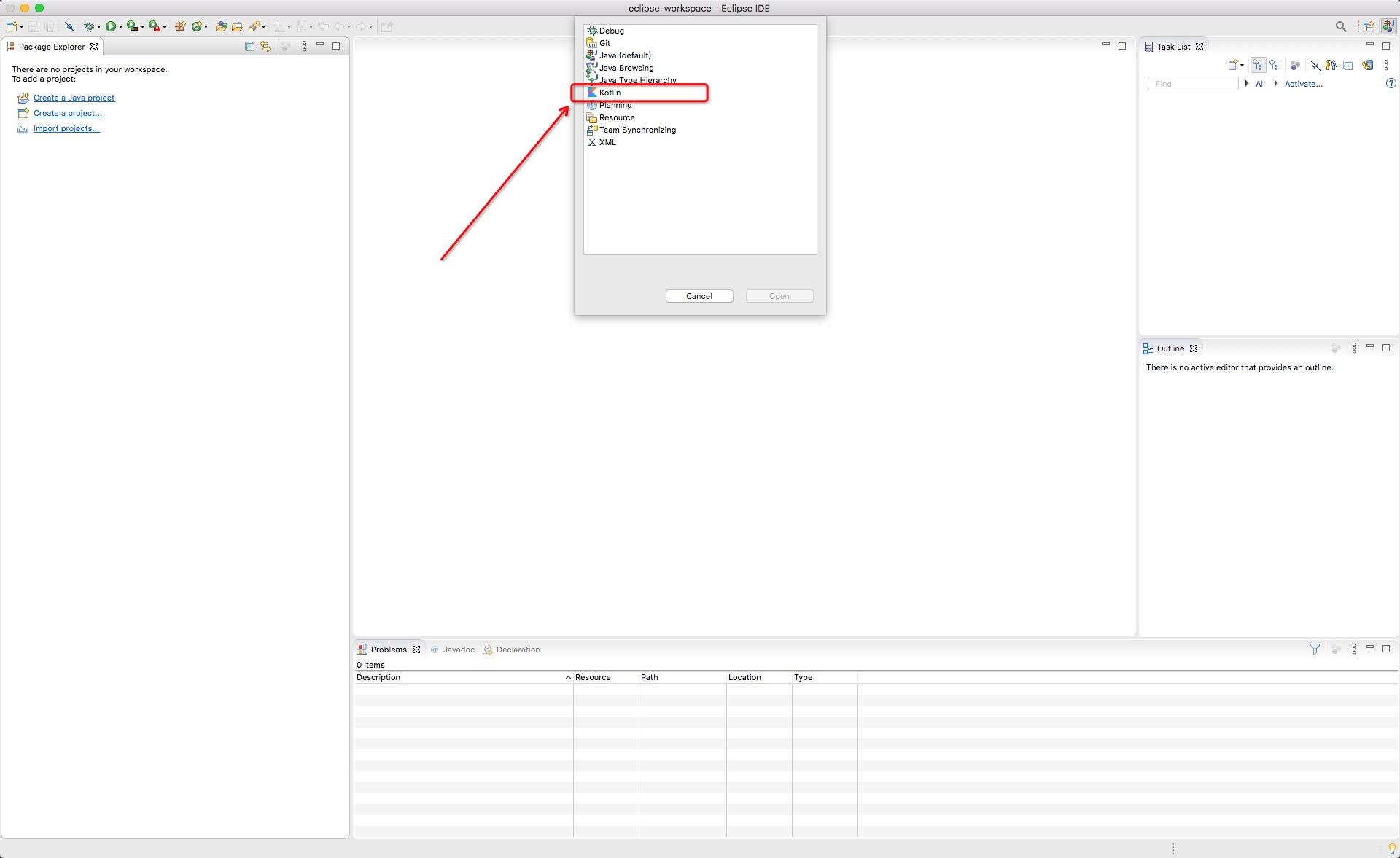
Task: Open dropdown arrow next to Debug icon
Action: click(x=98, y=27)
